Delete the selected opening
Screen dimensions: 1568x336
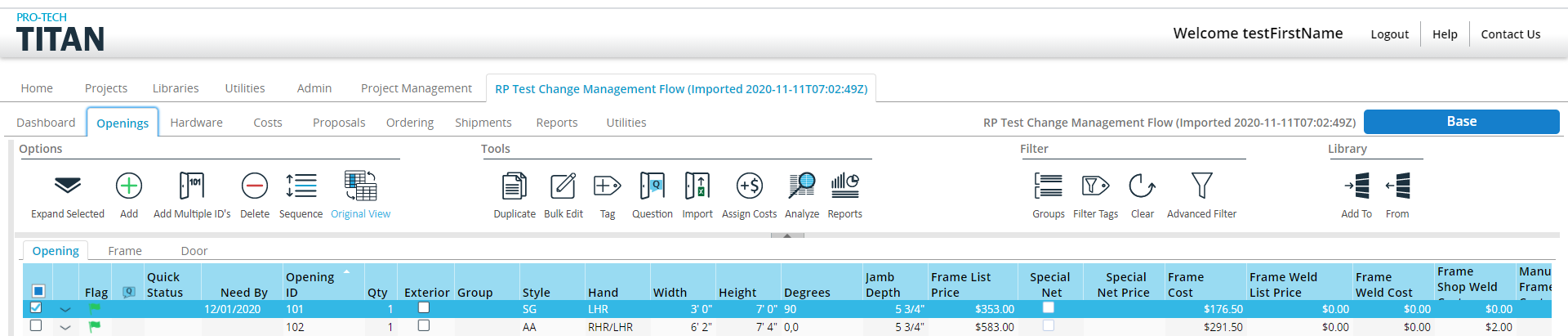click(254, 186)
